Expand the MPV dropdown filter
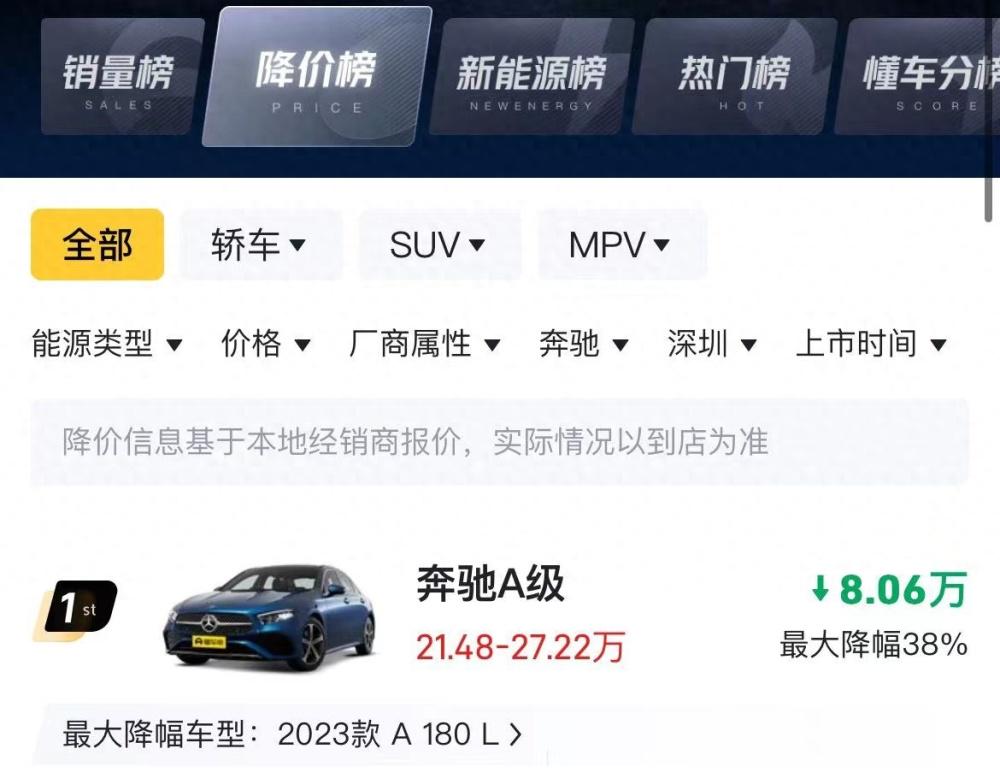The height and width of the screenshot is (778, 1000). pos(621,244)
